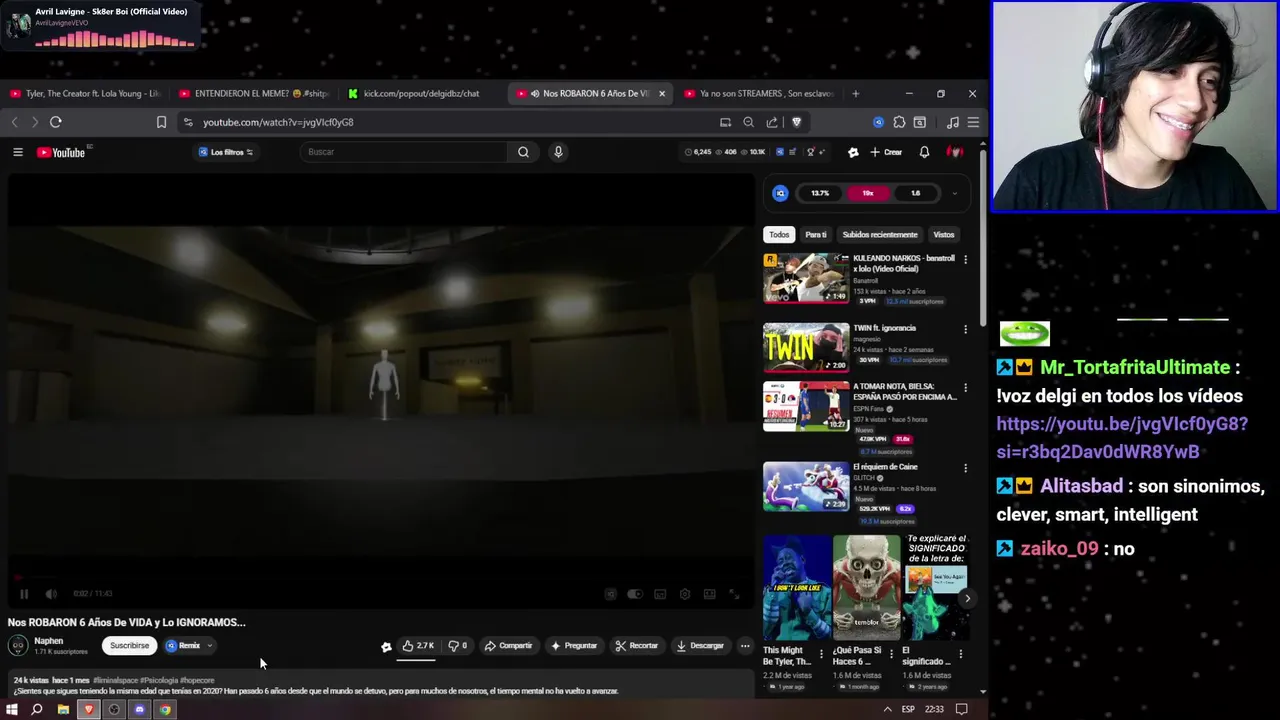Select the Vistos filter chip
Viewport: 1280px width, 720px height.
click(944, 235)
